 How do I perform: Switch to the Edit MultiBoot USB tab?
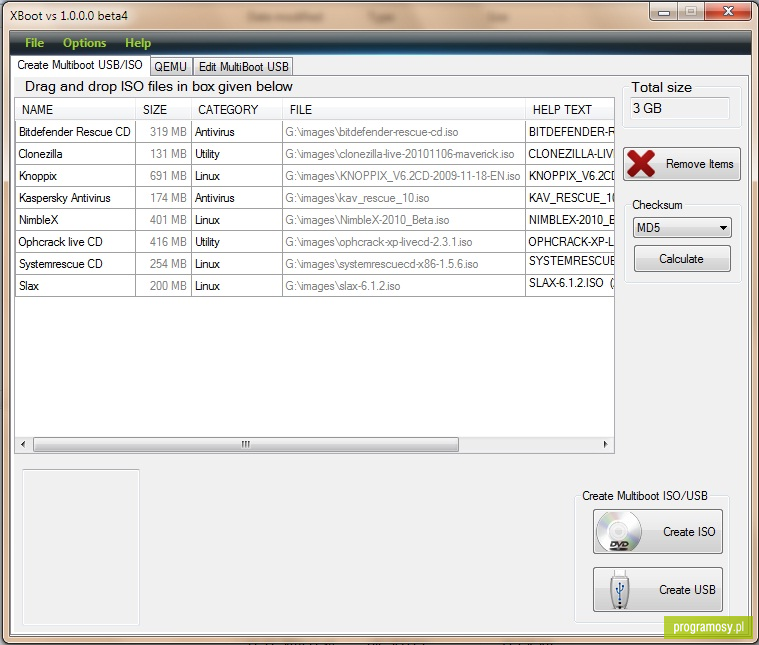243,66
